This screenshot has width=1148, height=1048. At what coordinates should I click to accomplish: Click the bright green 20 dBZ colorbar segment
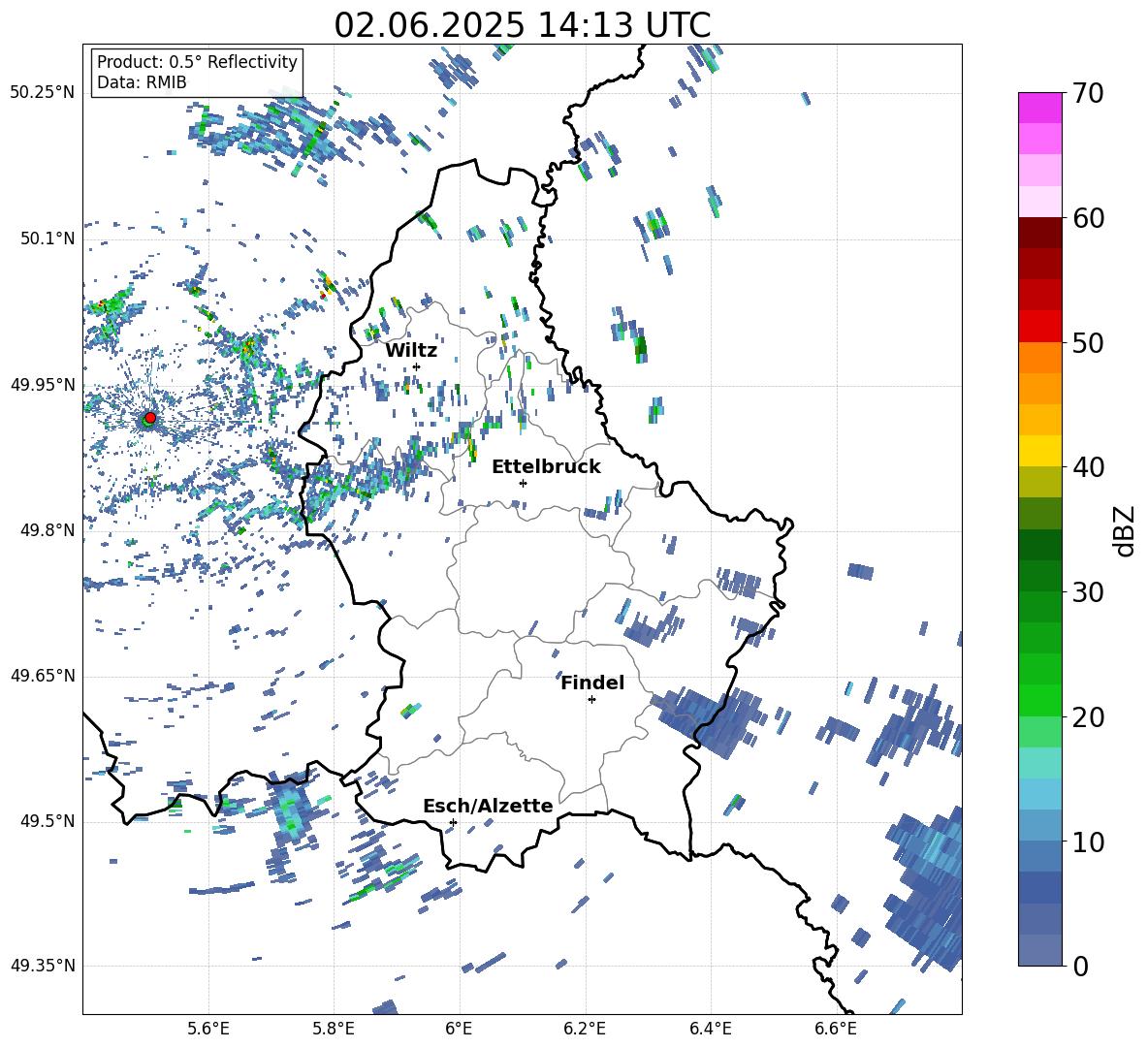pos(1039,700)
